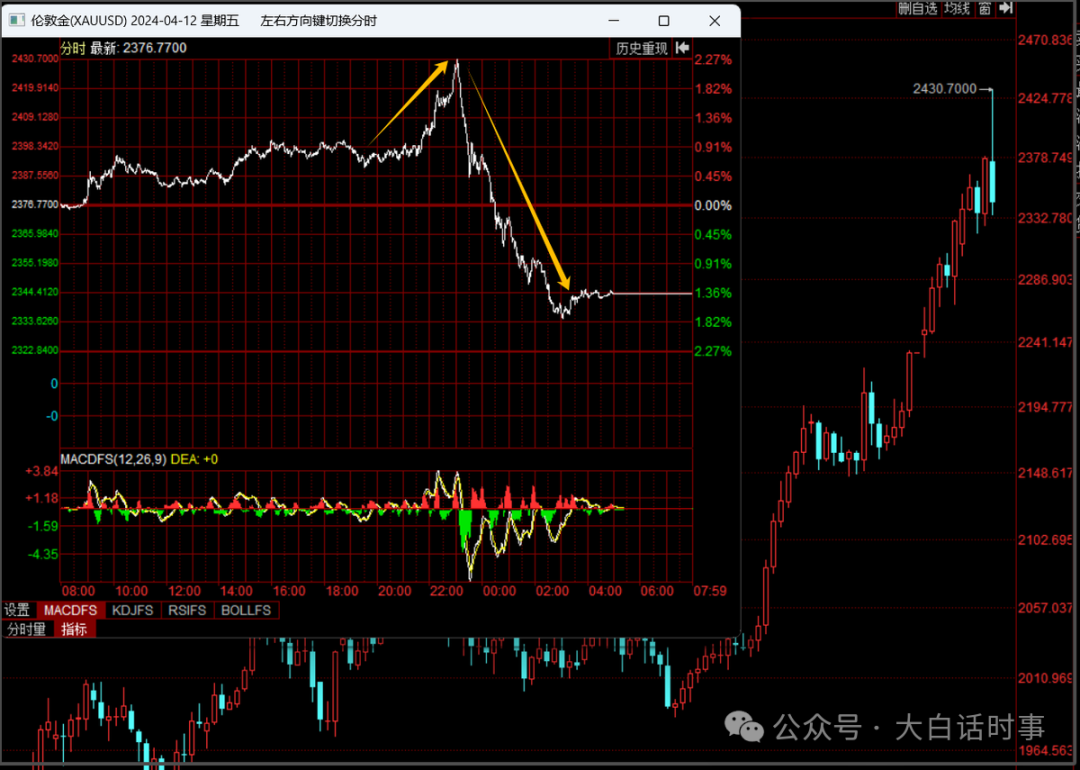Toggle the 均线 moving average lines
The image size is (1080, 770).
pos(957,8)
